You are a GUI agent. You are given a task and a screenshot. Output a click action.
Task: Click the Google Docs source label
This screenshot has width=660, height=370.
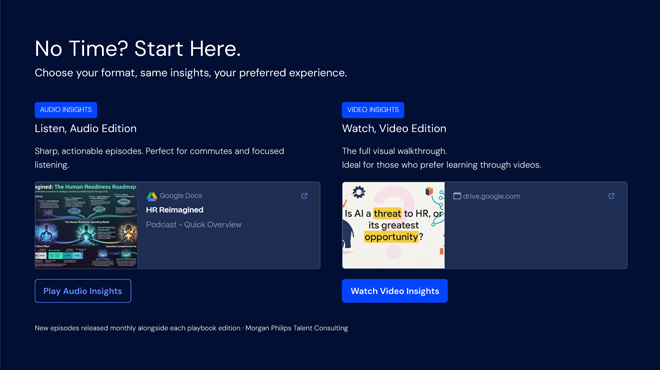(181, 196)
